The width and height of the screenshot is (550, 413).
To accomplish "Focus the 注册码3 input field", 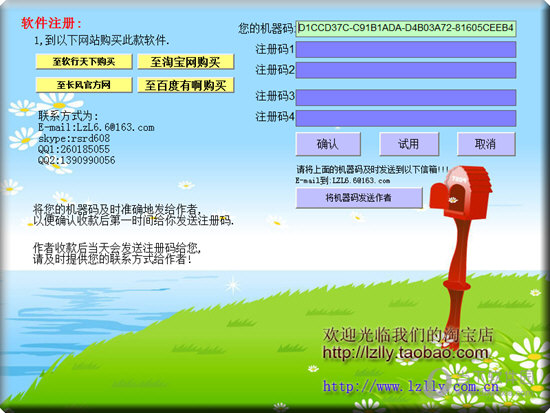I will pos(406,98).
